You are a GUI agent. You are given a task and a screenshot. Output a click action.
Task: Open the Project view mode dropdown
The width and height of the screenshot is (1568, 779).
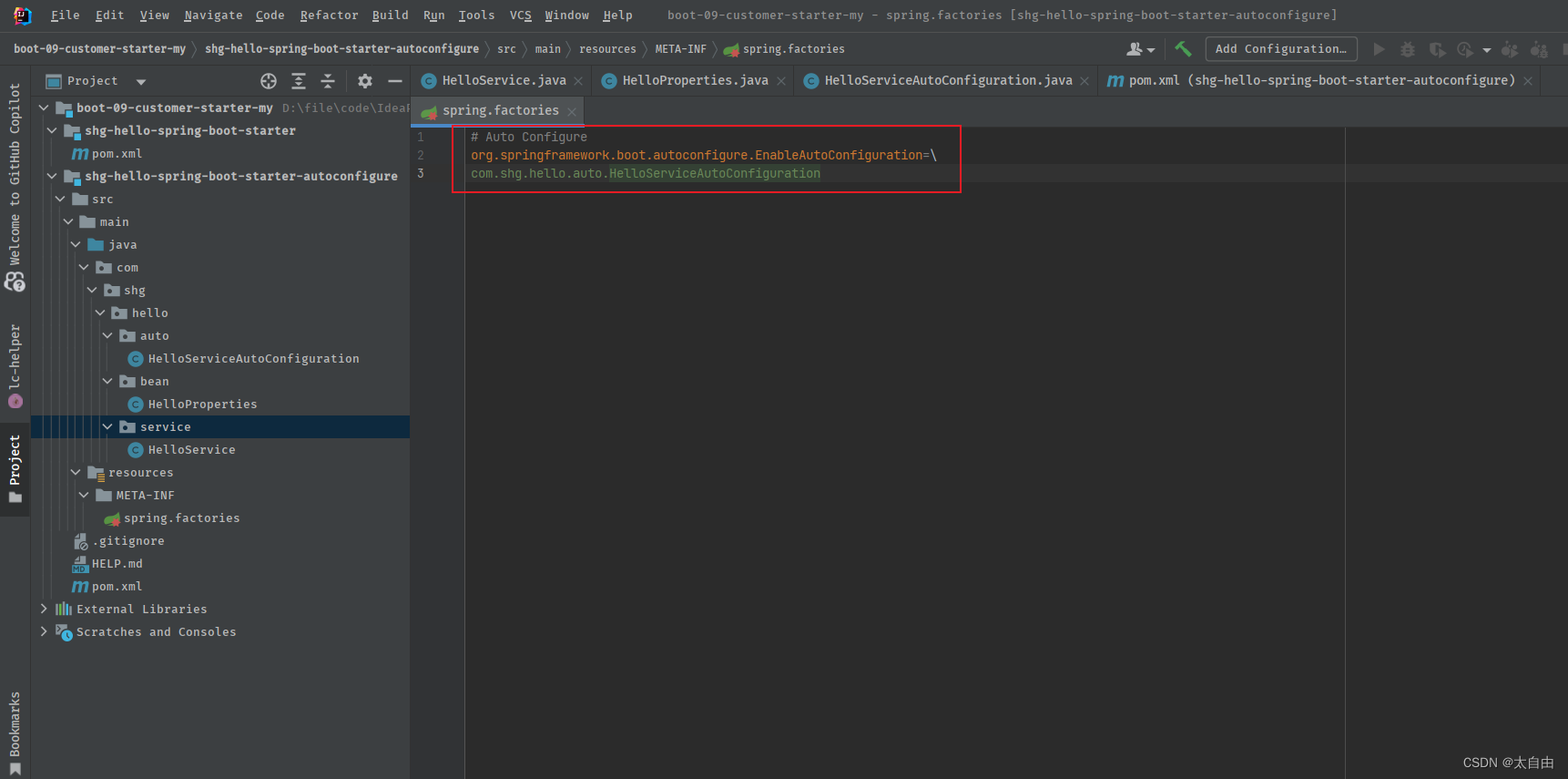140,82
